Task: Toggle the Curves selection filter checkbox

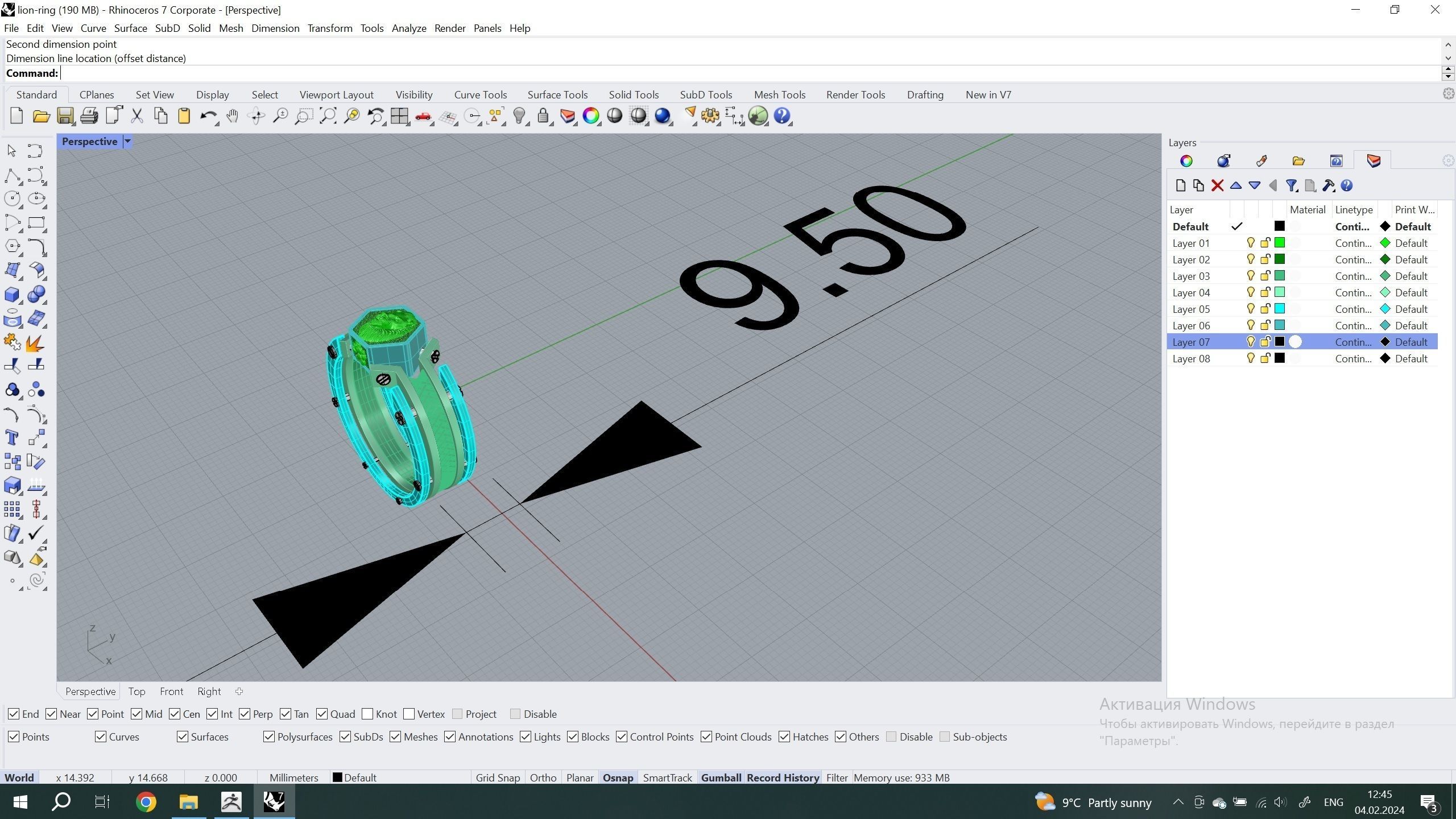Action: coord(101,737)
